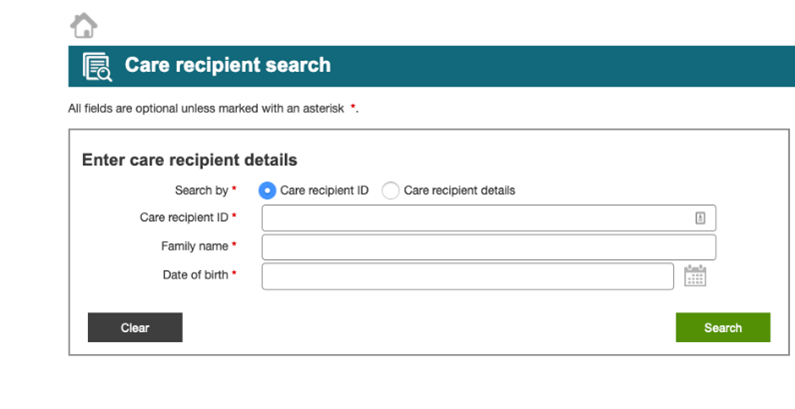Go to the home page icon

point(84,25)
